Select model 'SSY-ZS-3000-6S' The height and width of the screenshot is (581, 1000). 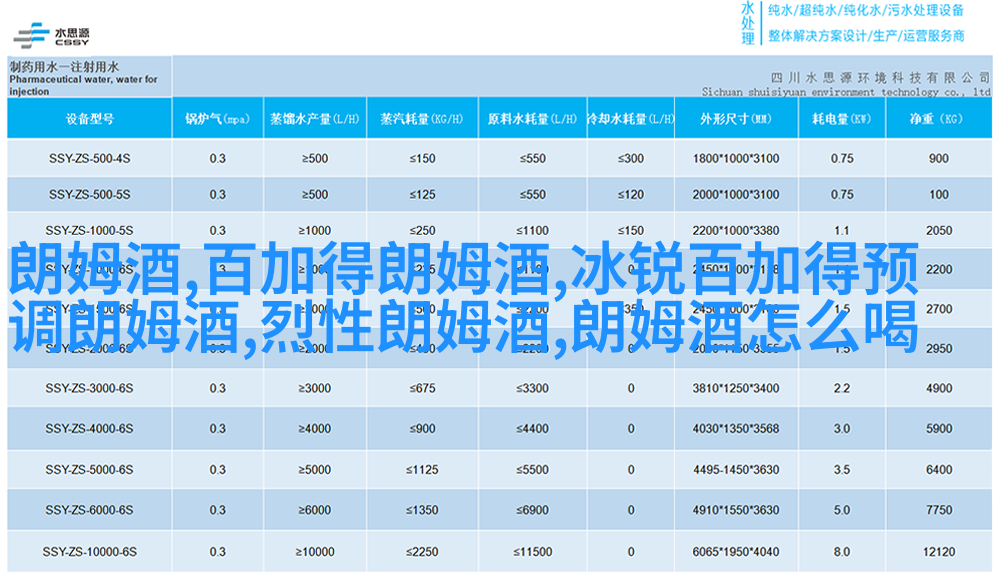click(89, 388)
